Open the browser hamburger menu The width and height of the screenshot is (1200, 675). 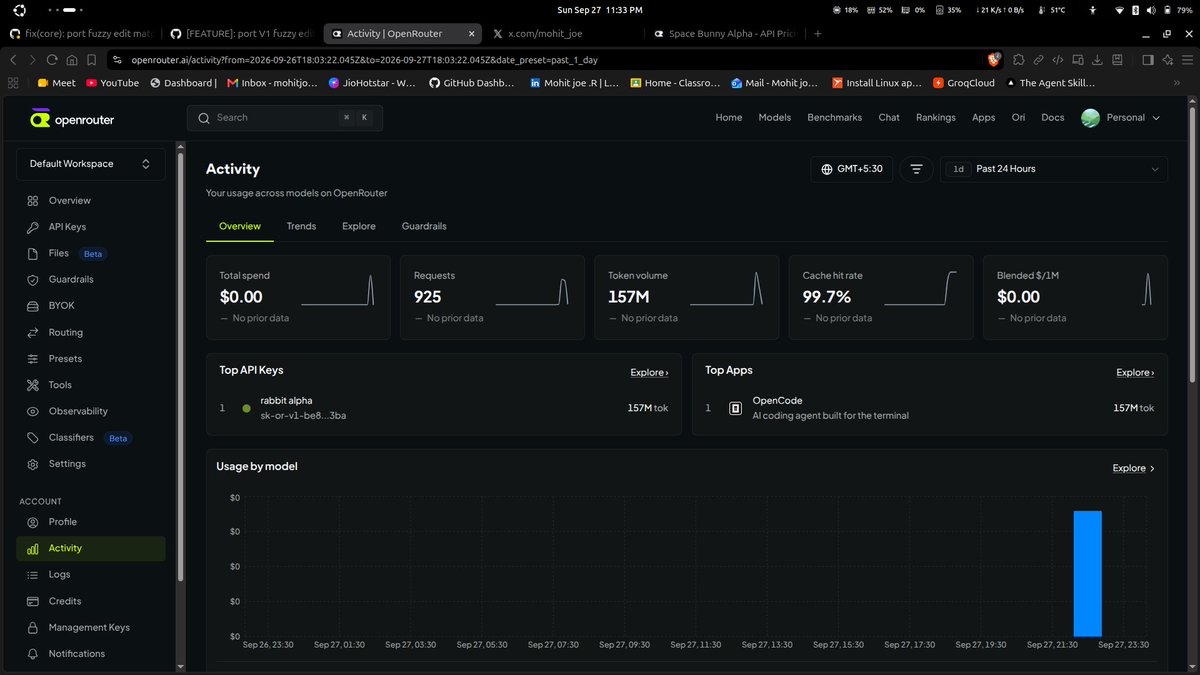1186,60
